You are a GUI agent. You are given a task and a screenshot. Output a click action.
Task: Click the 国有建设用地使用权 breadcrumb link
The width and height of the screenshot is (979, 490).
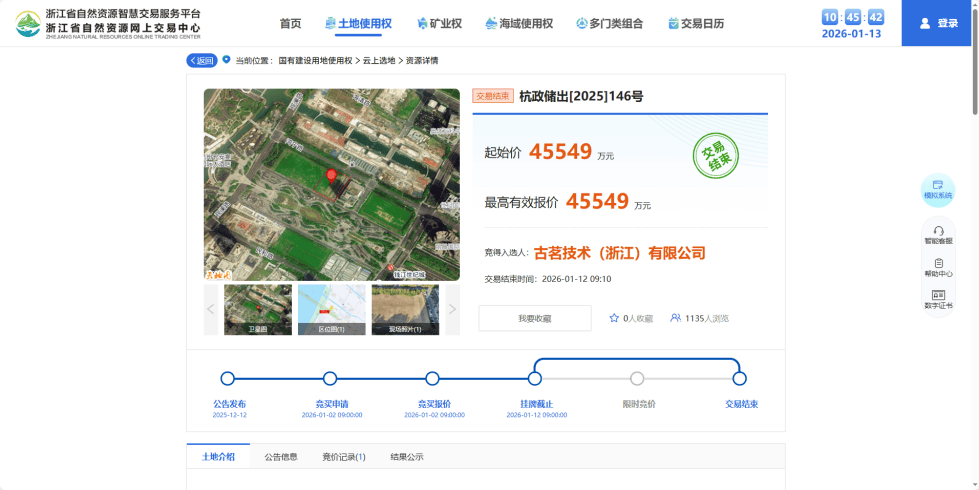[316, 61]
